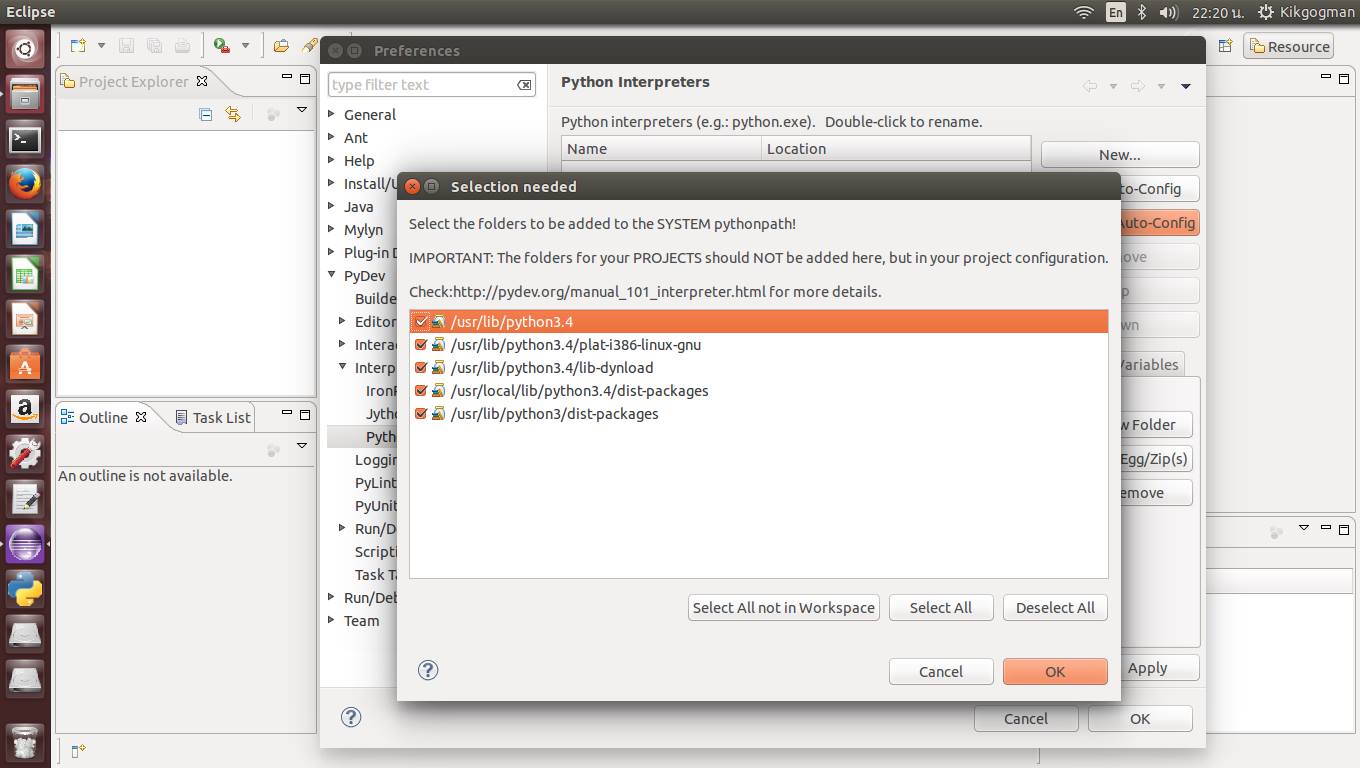The height and width of the screenshot is (768, 1360).
Task: Launch Terminal from the launcher
Action: [25, 140]
